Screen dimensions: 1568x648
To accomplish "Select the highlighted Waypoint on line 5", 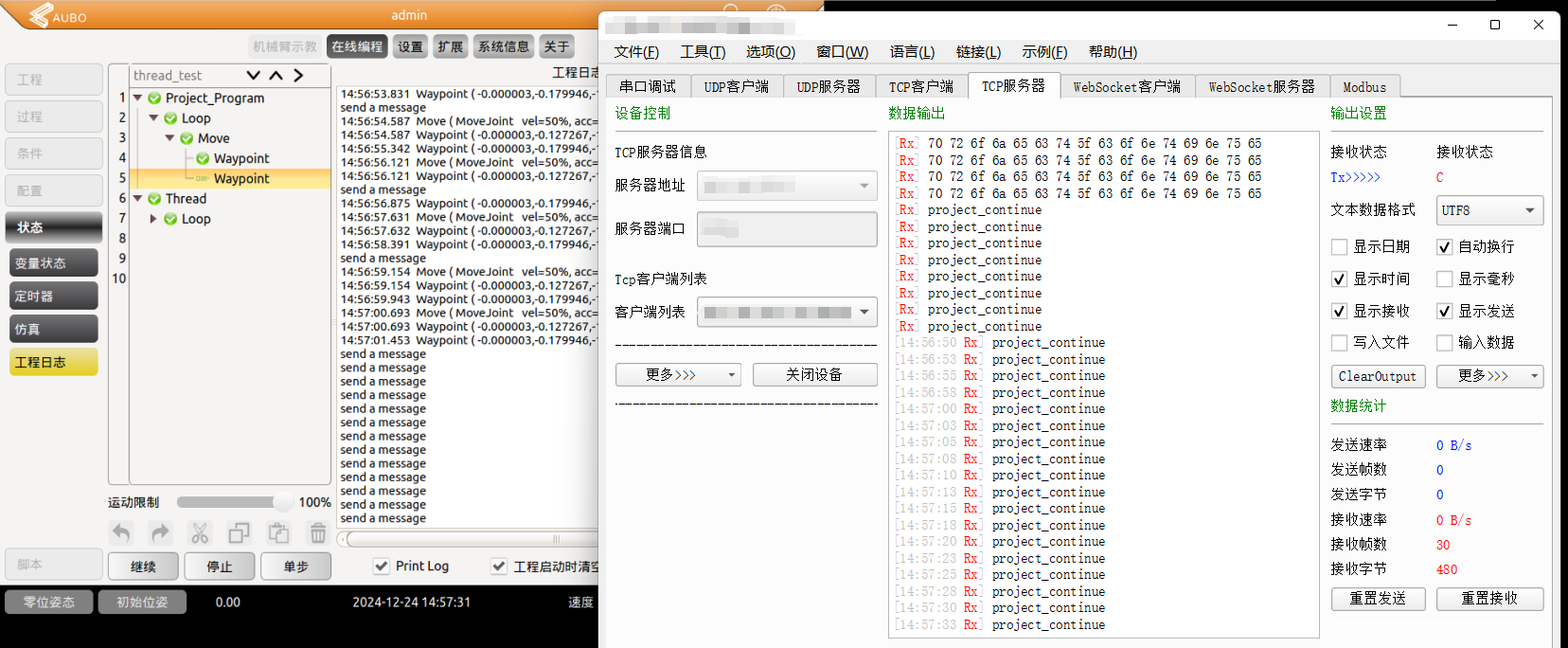I will [x=241, y=179].
